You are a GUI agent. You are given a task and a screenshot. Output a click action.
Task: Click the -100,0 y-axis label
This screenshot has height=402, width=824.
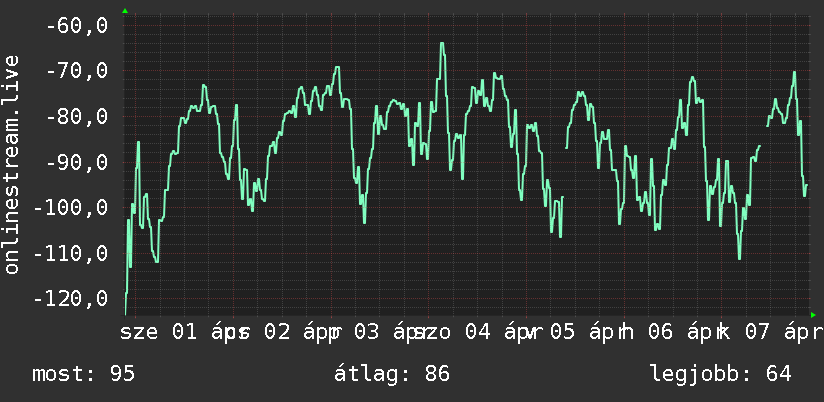71,207
